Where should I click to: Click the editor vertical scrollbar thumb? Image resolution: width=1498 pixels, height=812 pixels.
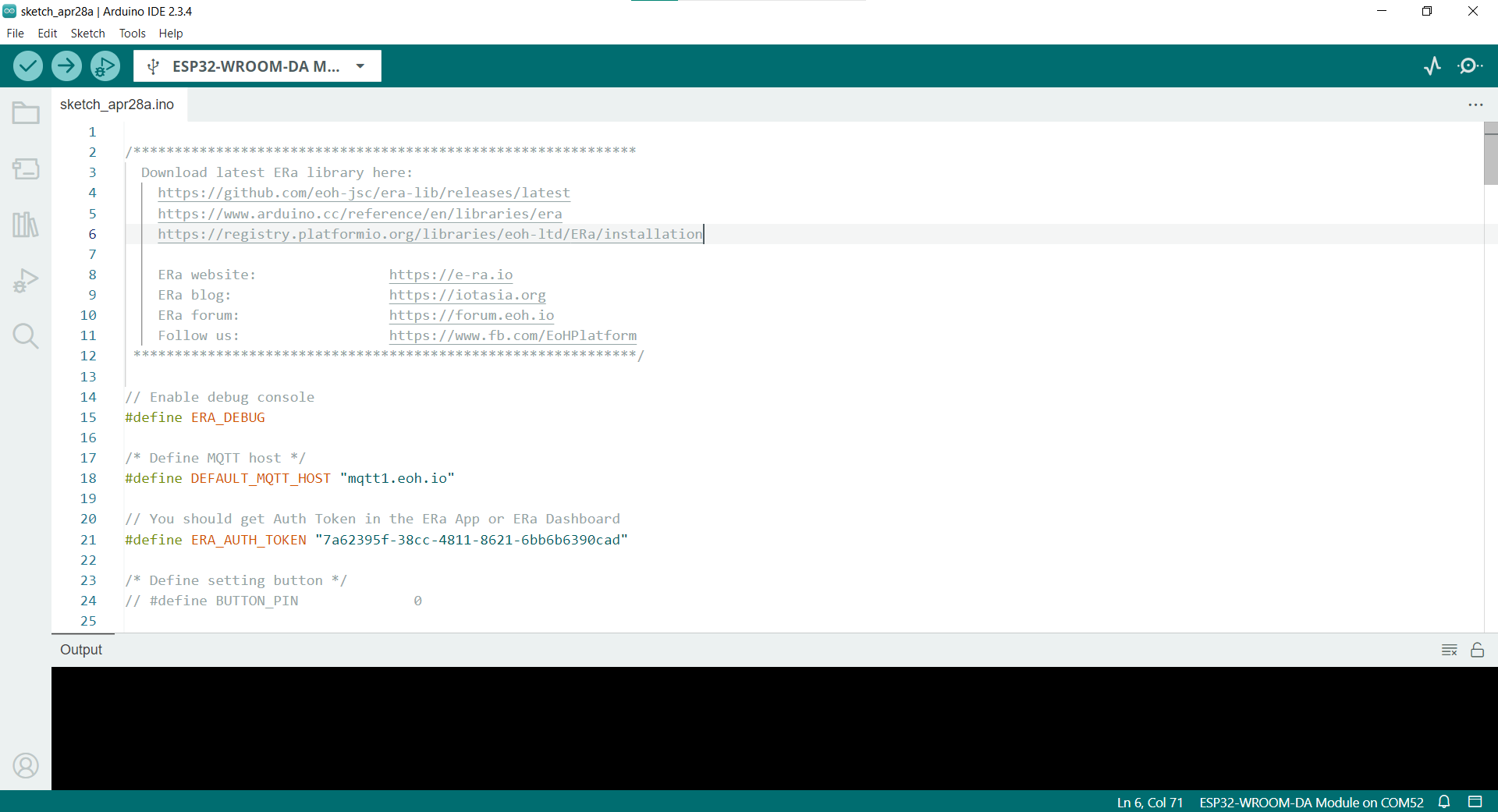point(1490,154)
